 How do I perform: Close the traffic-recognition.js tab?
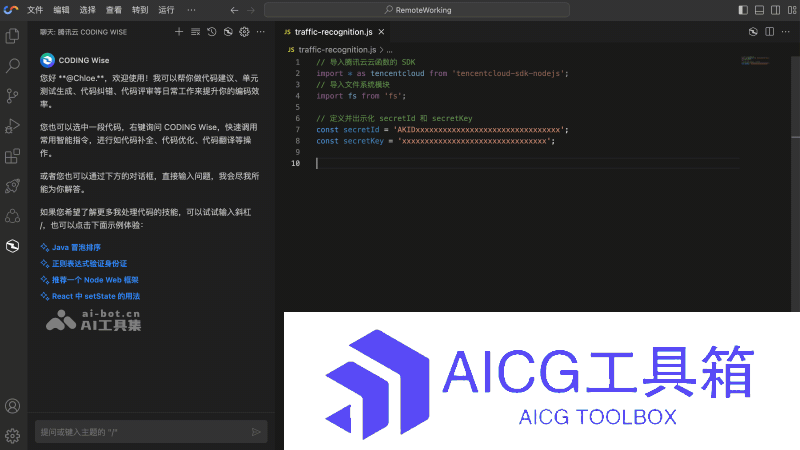click(x=381, y=32)
